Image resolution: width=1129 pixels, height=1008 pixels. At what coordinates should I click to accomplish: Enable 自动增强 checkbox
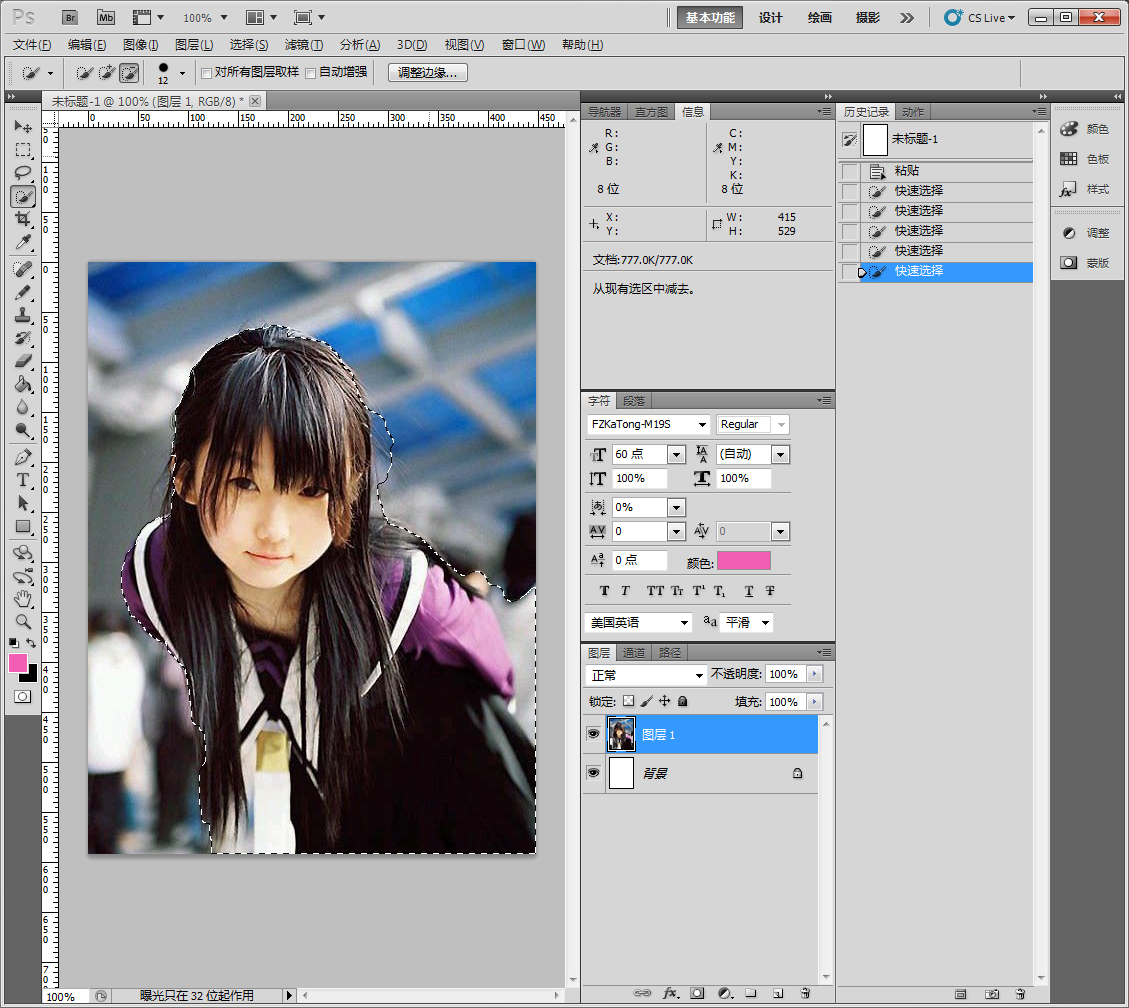[x=311, y=73]
